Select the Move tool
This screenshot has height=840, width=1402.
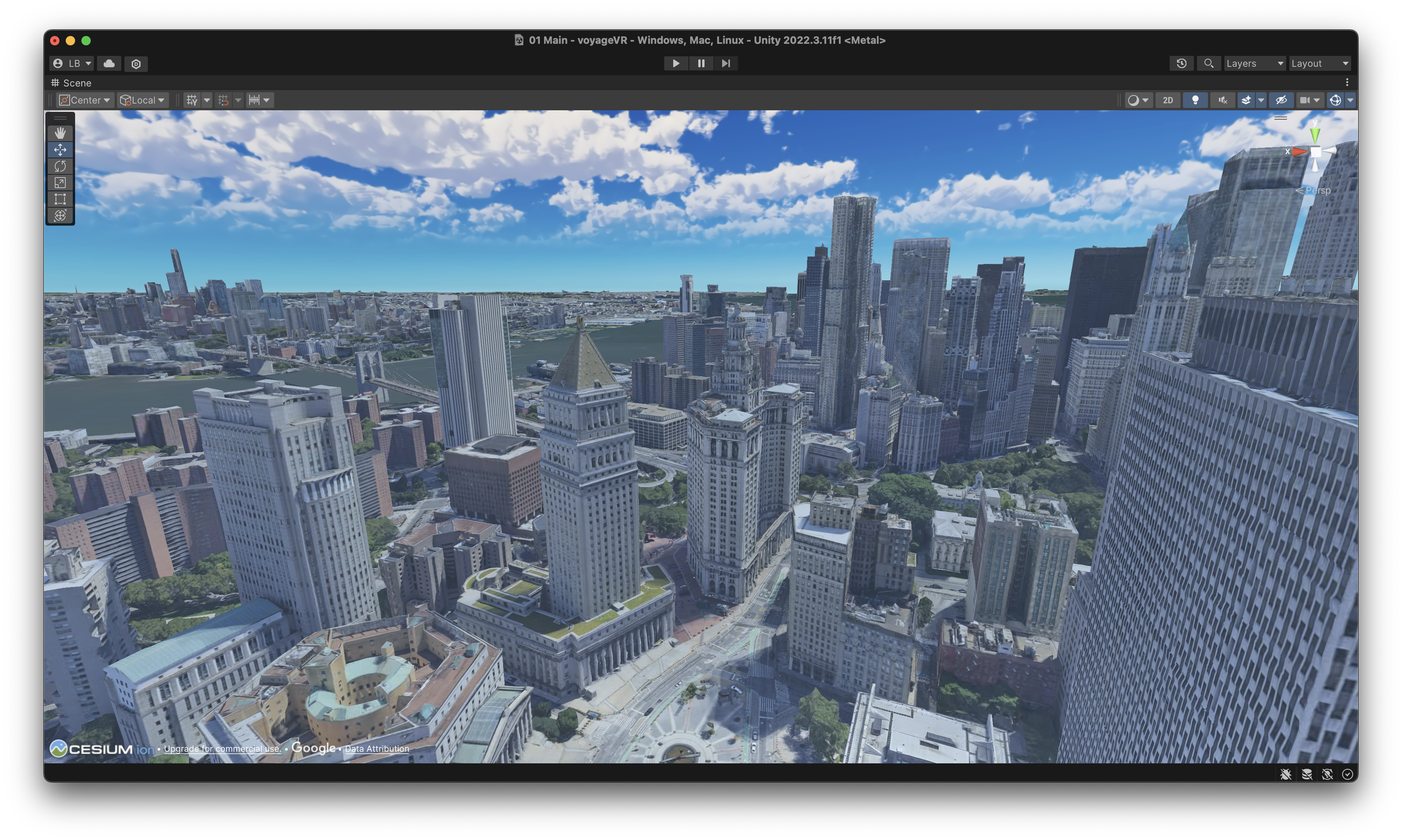(60, 149)
